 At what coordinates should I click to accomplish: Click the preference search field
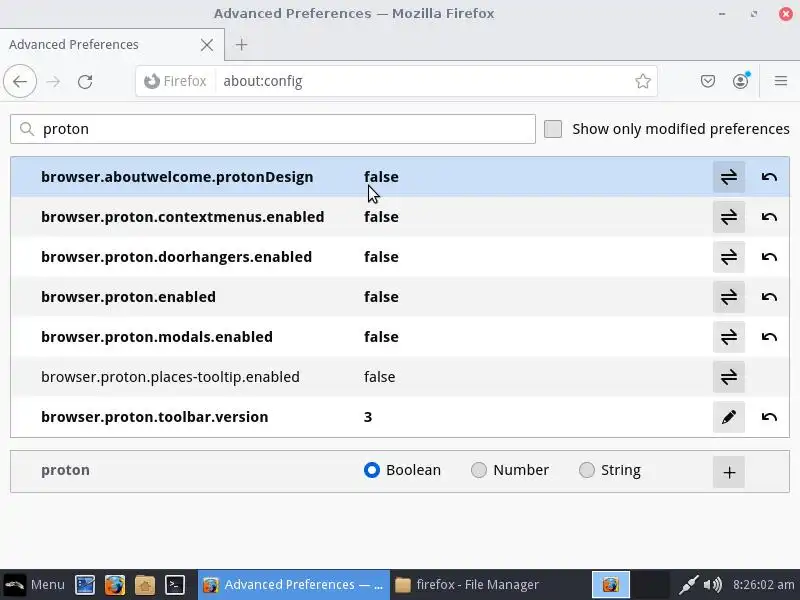(x=273, y=129)
